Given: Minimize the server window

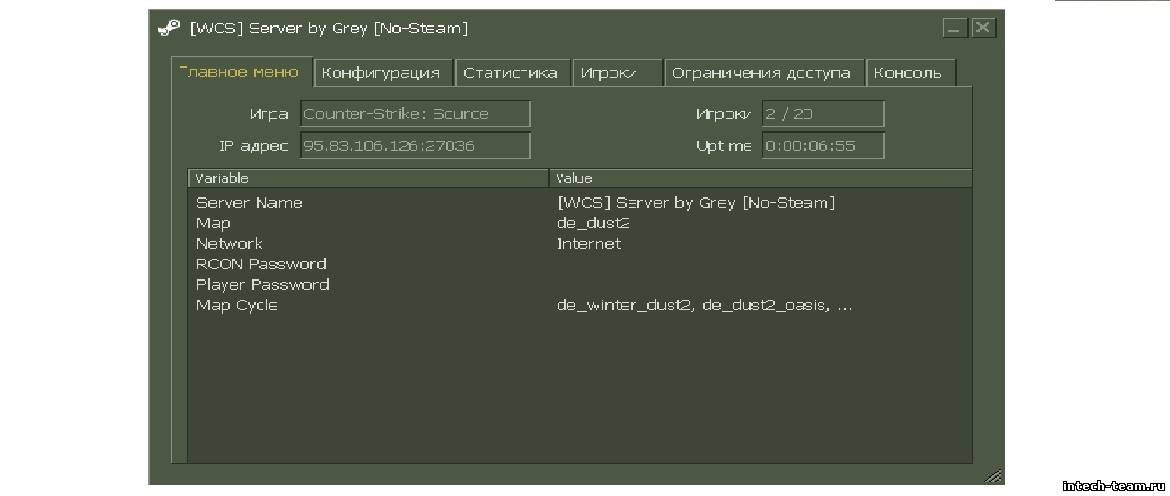Looking at the screenshot, I should (x=954, y=28).
